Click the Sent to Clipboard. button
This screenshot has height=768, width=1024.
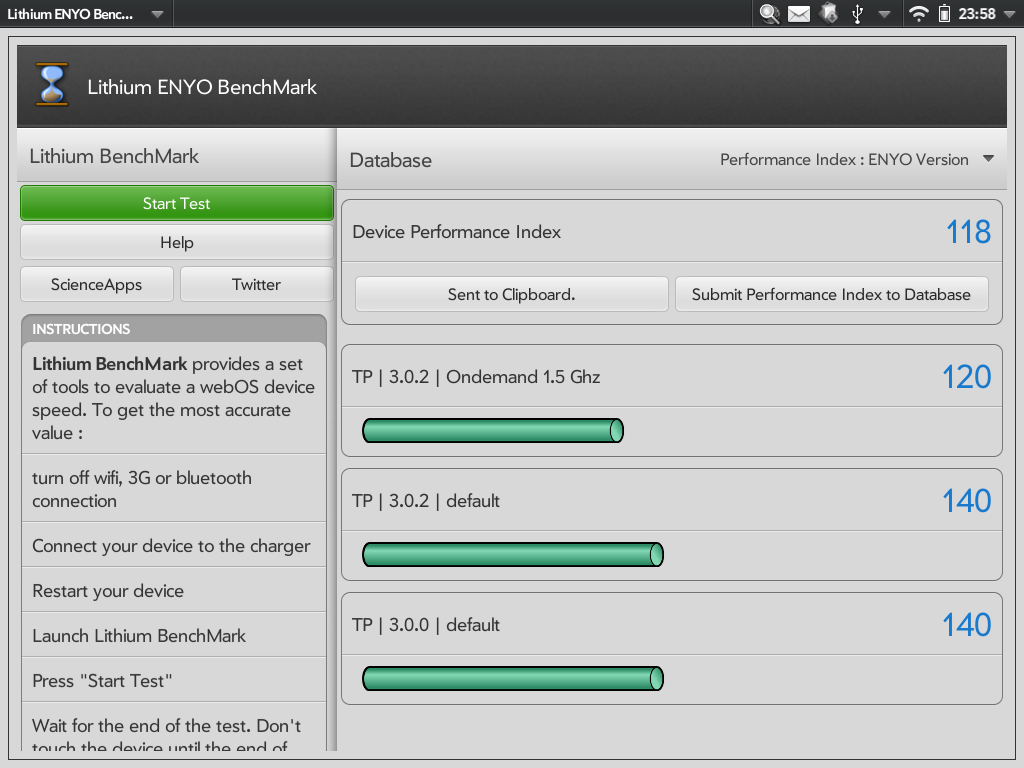[511, 294]
